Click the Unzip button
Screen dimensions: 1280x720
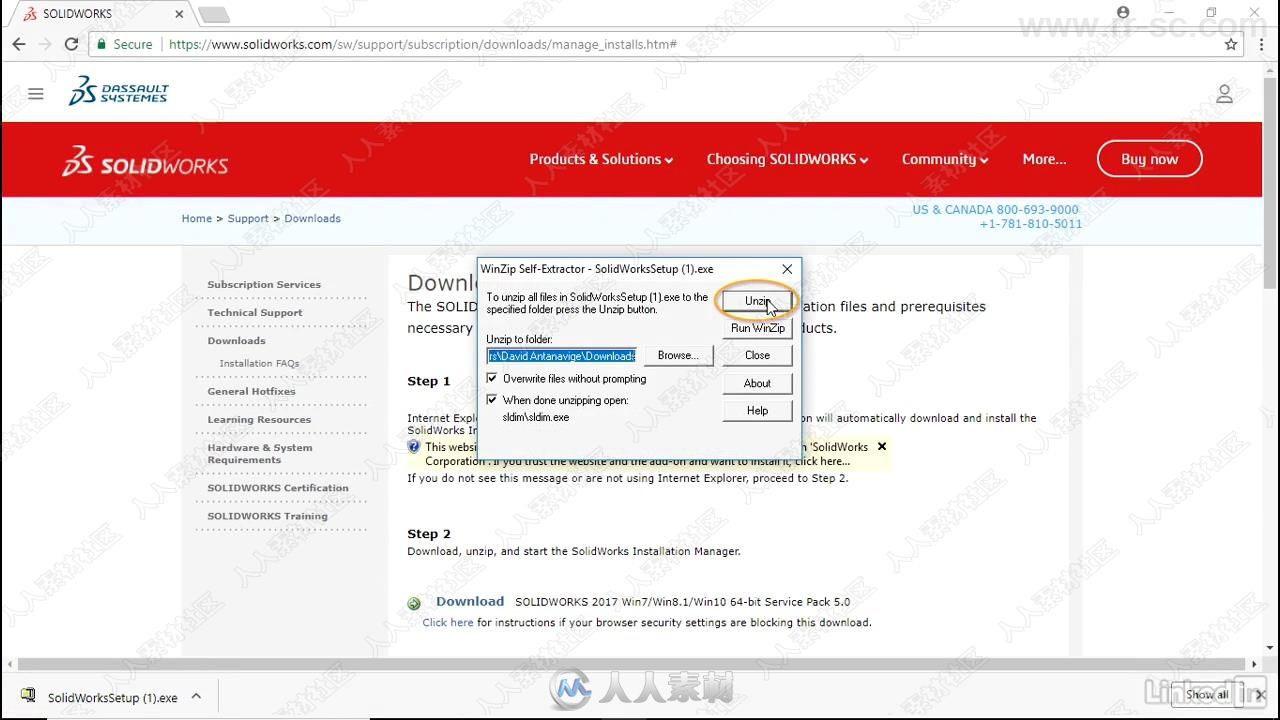(757, 301)
